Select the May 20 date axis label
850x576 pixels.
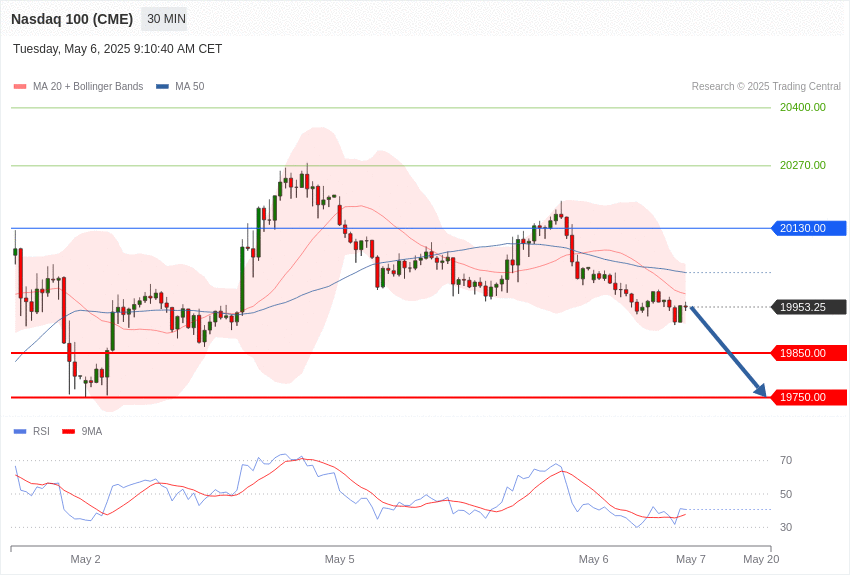(761, 559)
